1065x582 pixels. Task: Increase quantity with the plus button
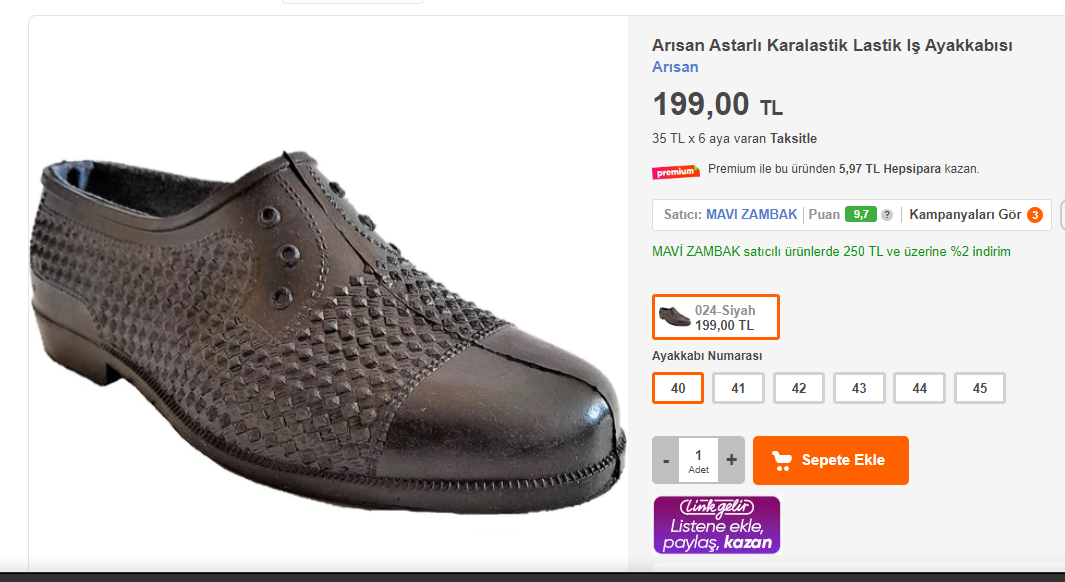[x=731, y=461]
